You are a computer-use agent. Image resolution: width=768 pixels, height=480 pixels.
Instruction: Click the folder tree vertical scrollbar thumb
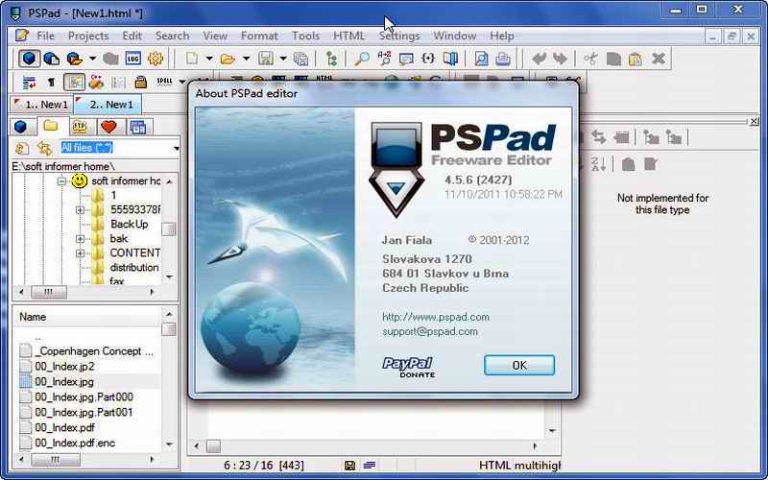pos(169,229)
